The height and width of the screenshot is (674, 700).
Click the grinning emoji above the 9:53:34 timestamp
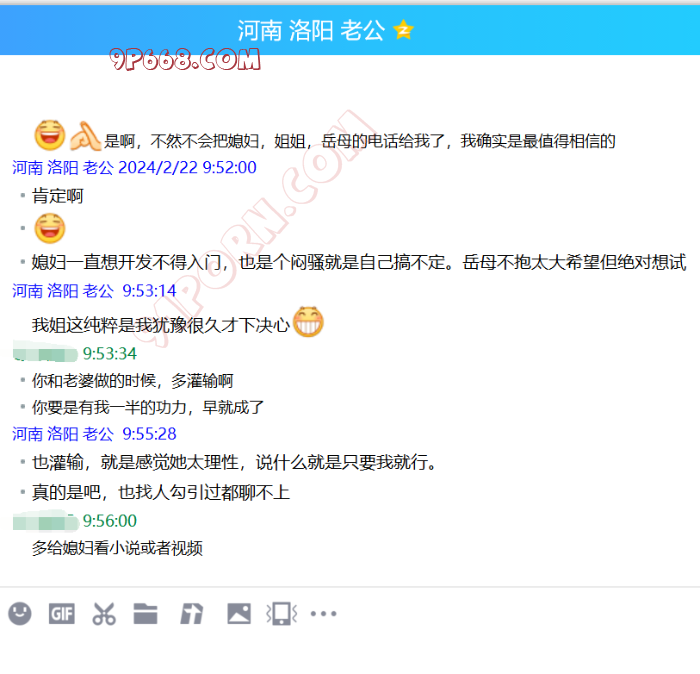pyautogui.click(x=308, y=322)
